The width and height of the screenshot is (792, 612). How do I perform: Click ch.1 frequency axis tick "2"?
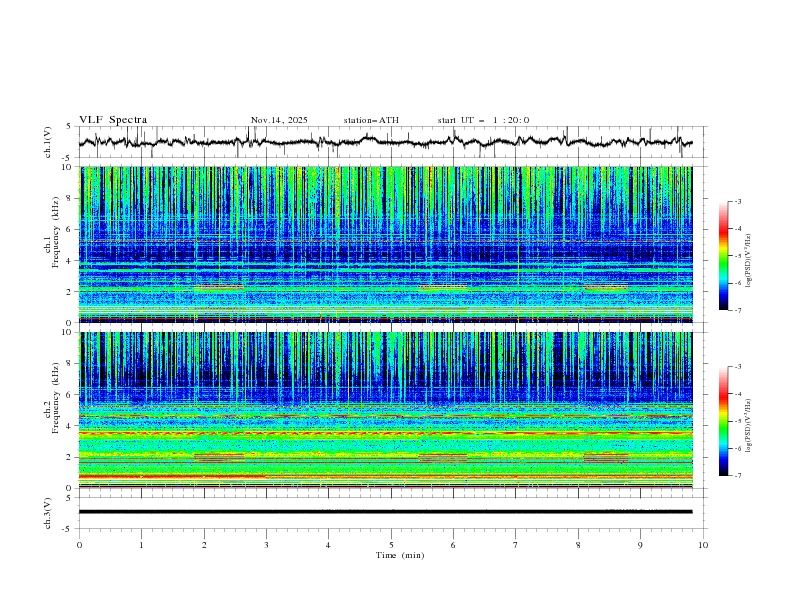71,291
